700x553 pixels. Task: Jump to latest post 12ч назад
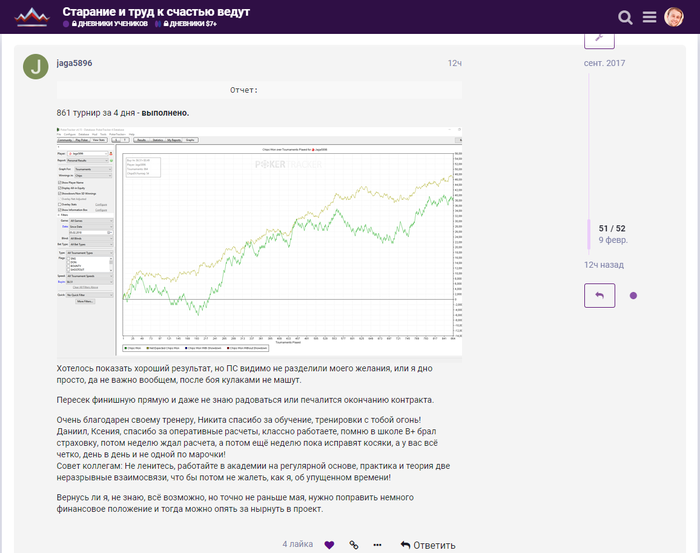point(604,265)
